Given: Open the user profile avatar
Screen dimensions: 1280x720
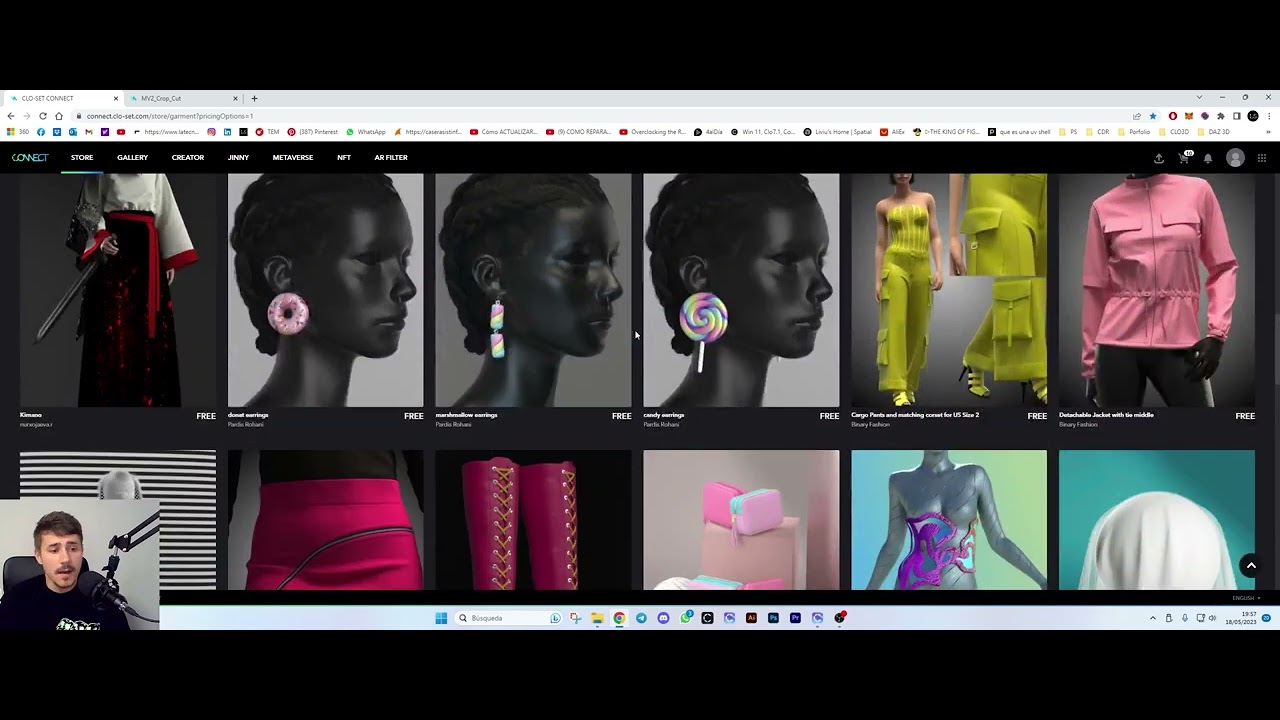Looking at the screenshot, I should coord(1235,158).
